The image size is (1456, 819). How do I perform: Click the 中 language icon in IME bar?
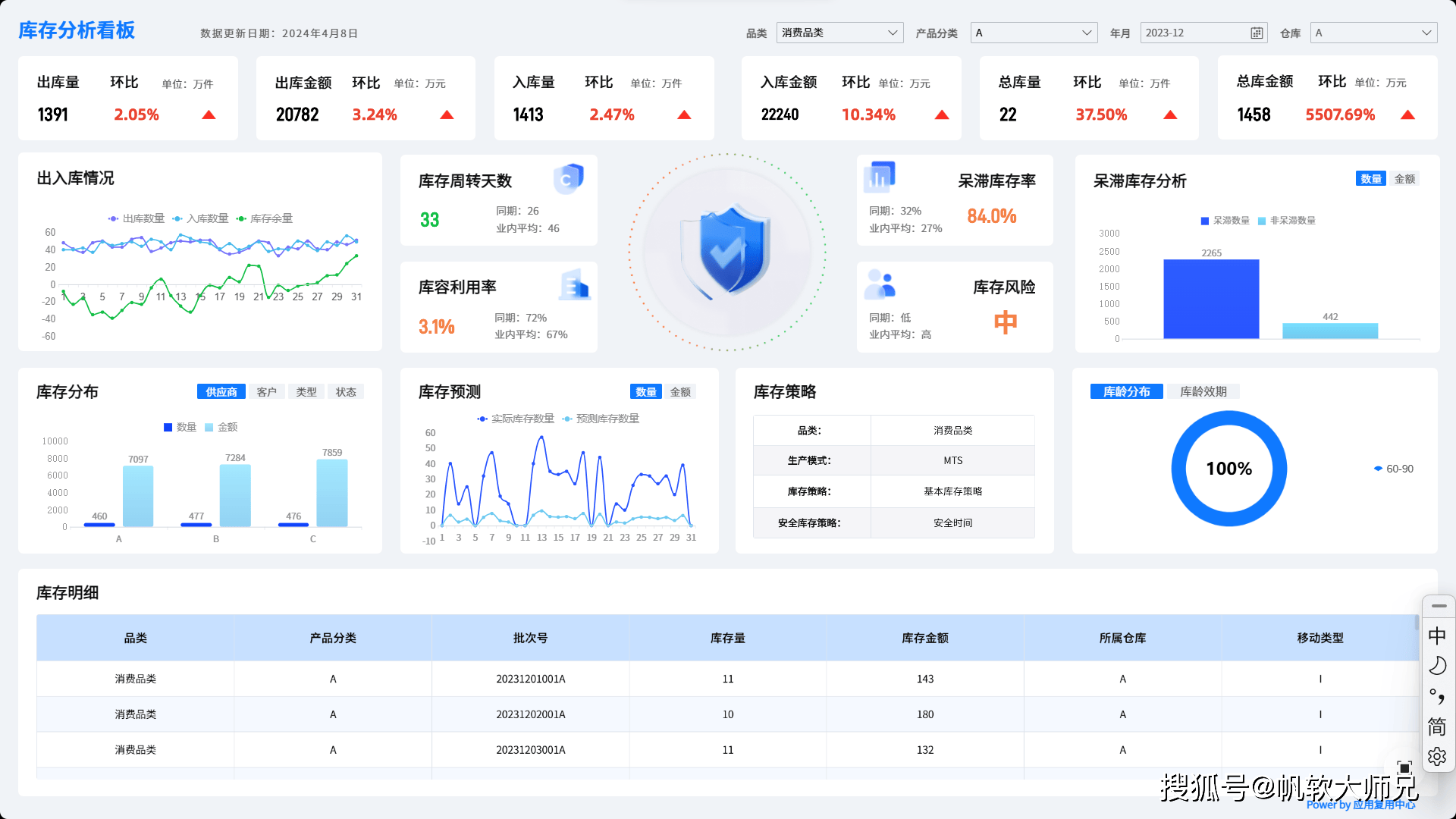[1437, 635]
